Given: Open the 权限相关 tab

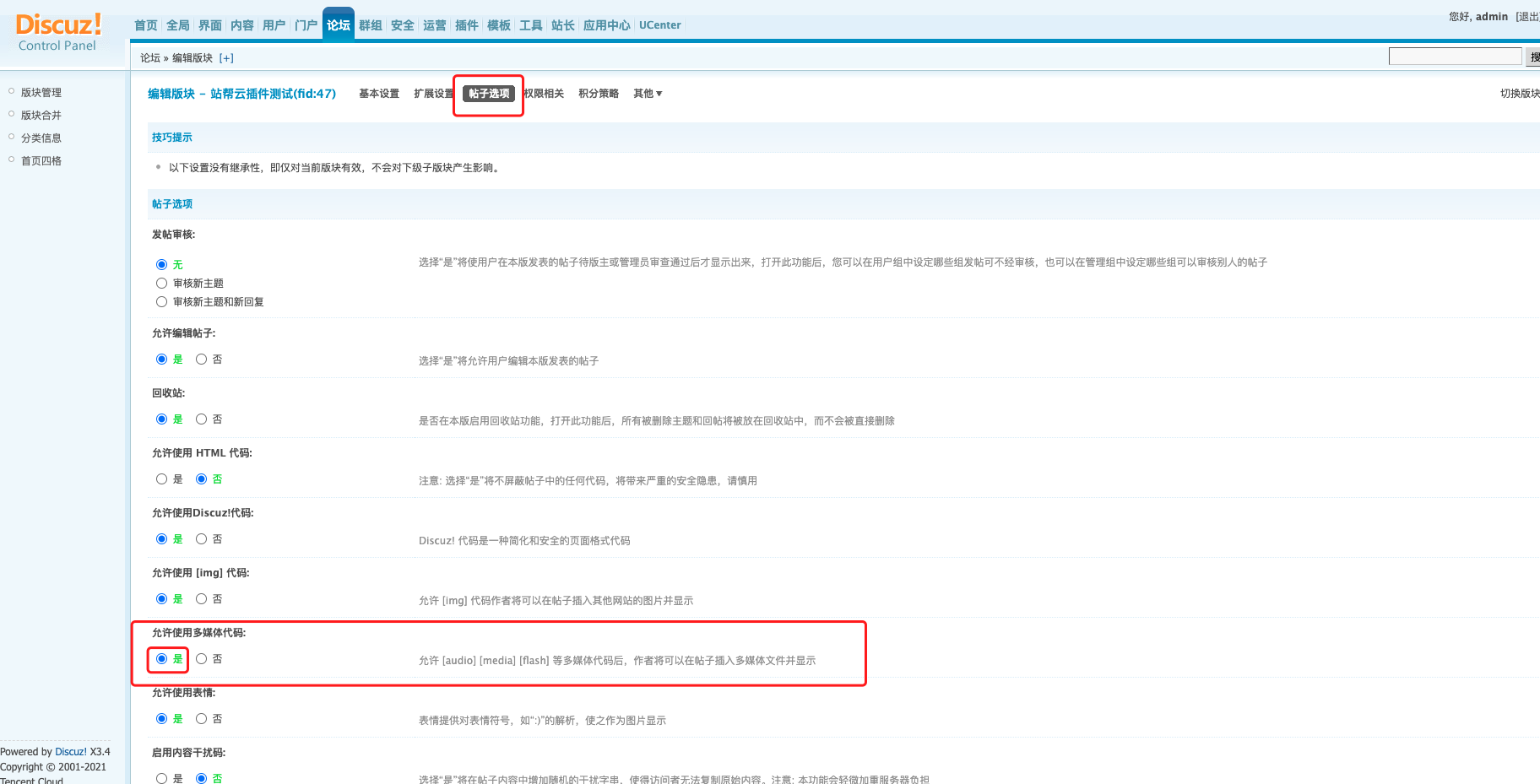Looking at the screenshot, I should click(x=544, y=94).
